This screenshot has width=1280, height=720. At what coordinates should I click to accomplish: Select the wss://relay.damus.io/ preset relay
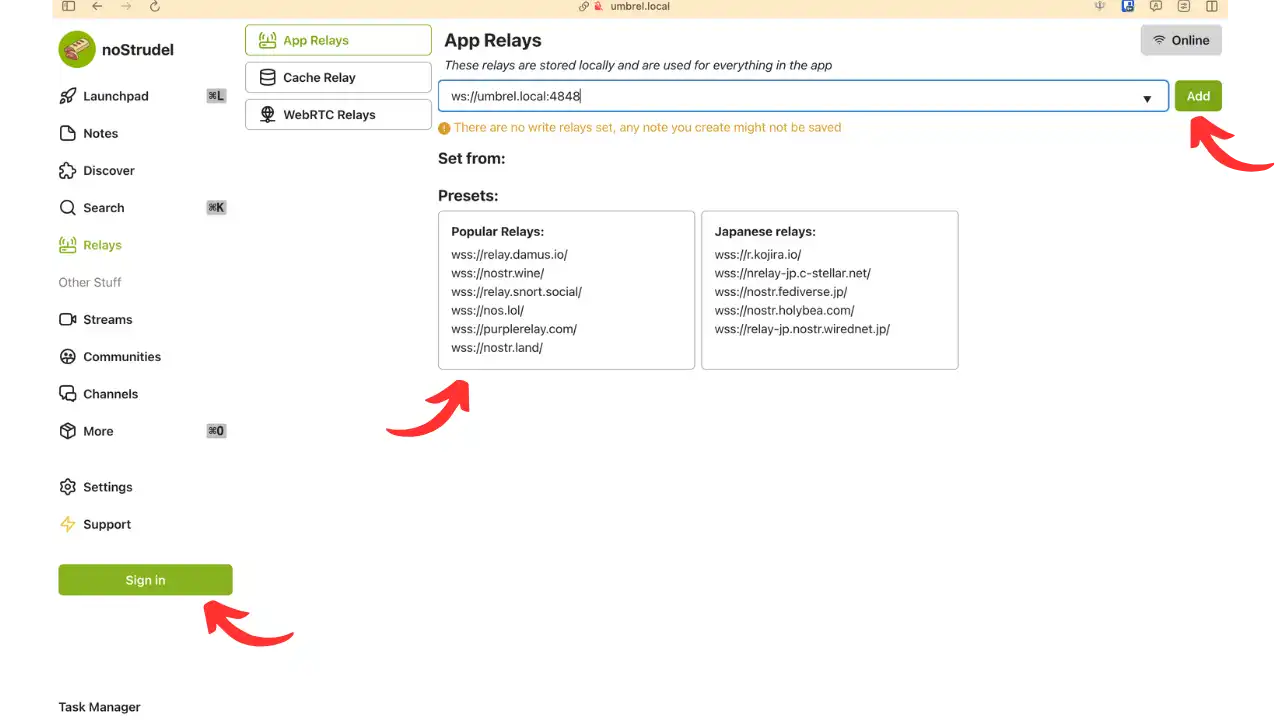509,254
